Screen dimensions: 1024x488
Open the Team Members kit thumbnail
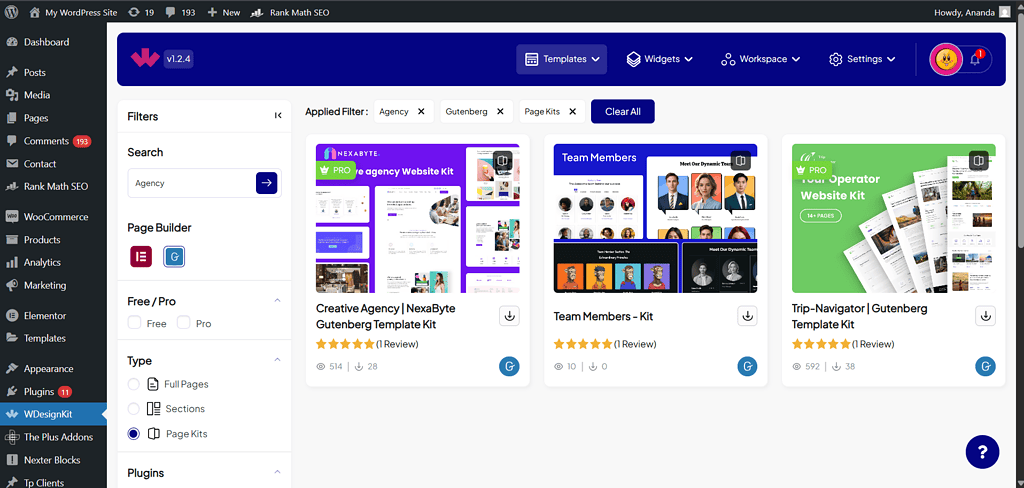tap(656, 218)
